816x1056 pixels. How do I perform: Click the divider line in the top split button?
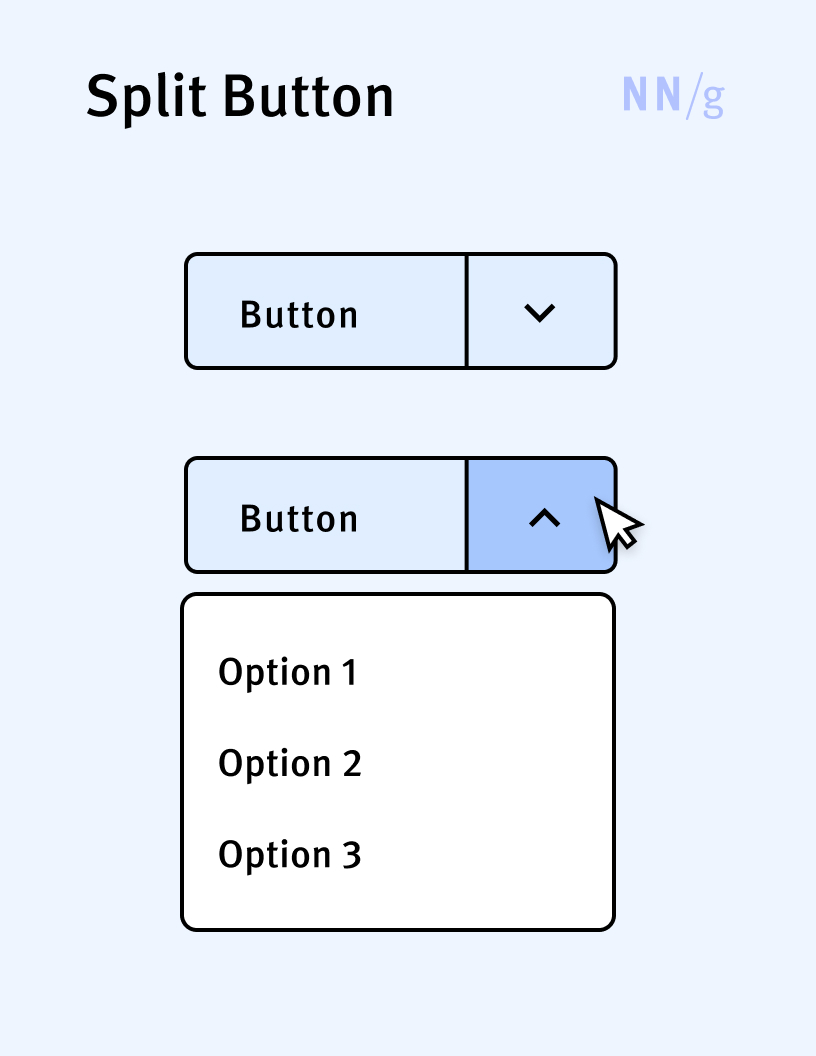pos(467,311)
